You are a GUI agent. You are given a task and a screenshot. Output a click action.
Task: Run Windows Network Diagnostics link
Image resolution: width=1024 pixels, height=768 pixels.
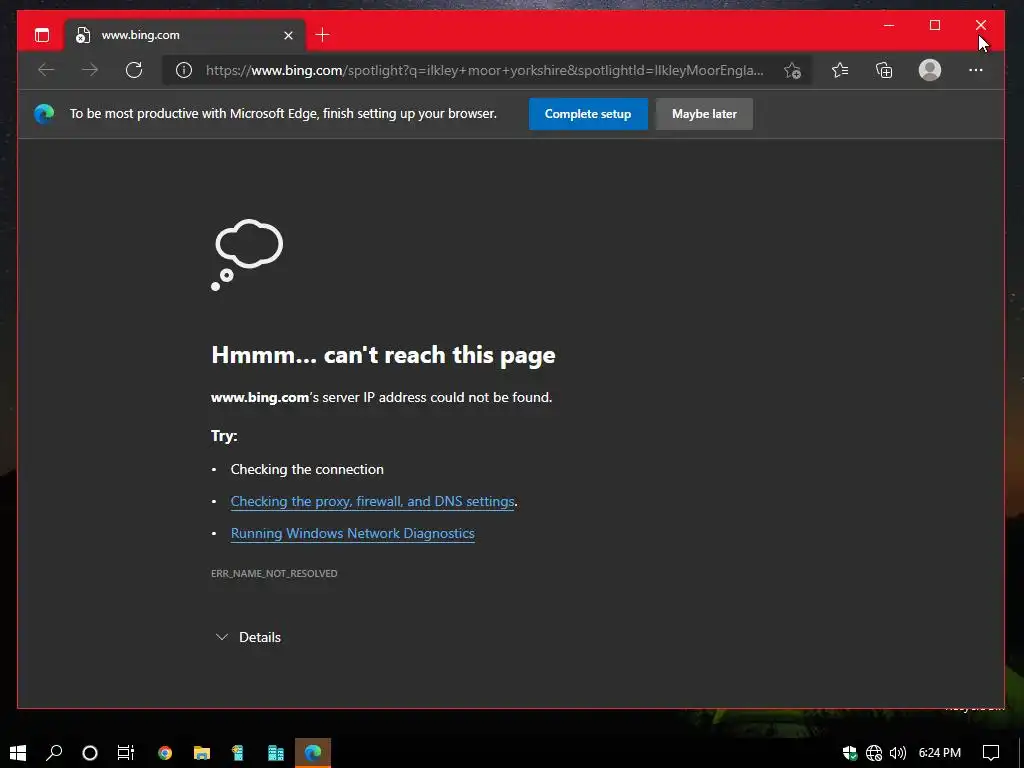coord(353,534)
